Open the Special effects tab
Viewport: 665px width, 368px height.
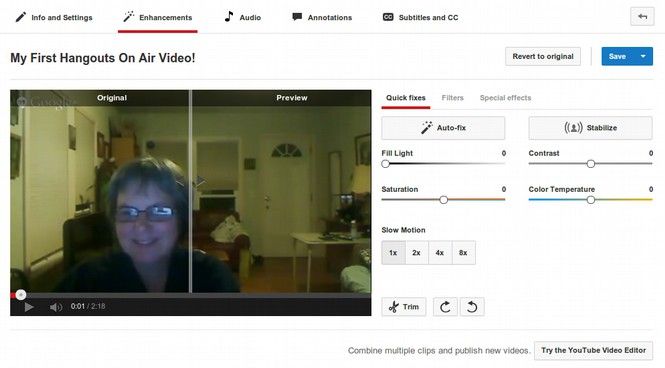tap(505, 98)
